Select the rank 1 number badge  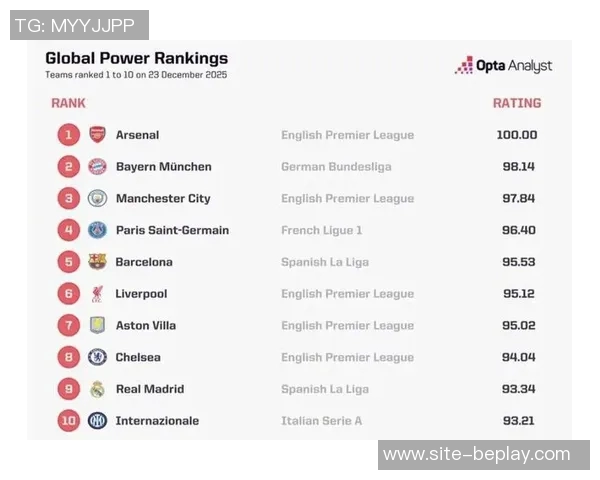pos(68,135)
